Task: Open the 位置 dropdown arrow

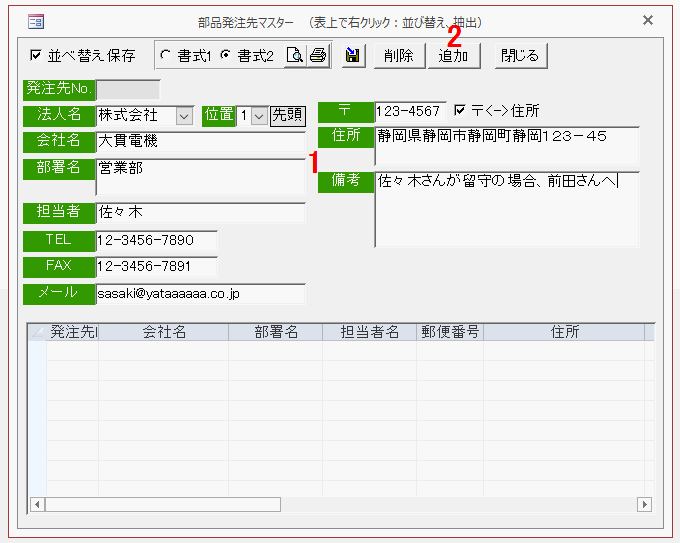Action: 259,116
